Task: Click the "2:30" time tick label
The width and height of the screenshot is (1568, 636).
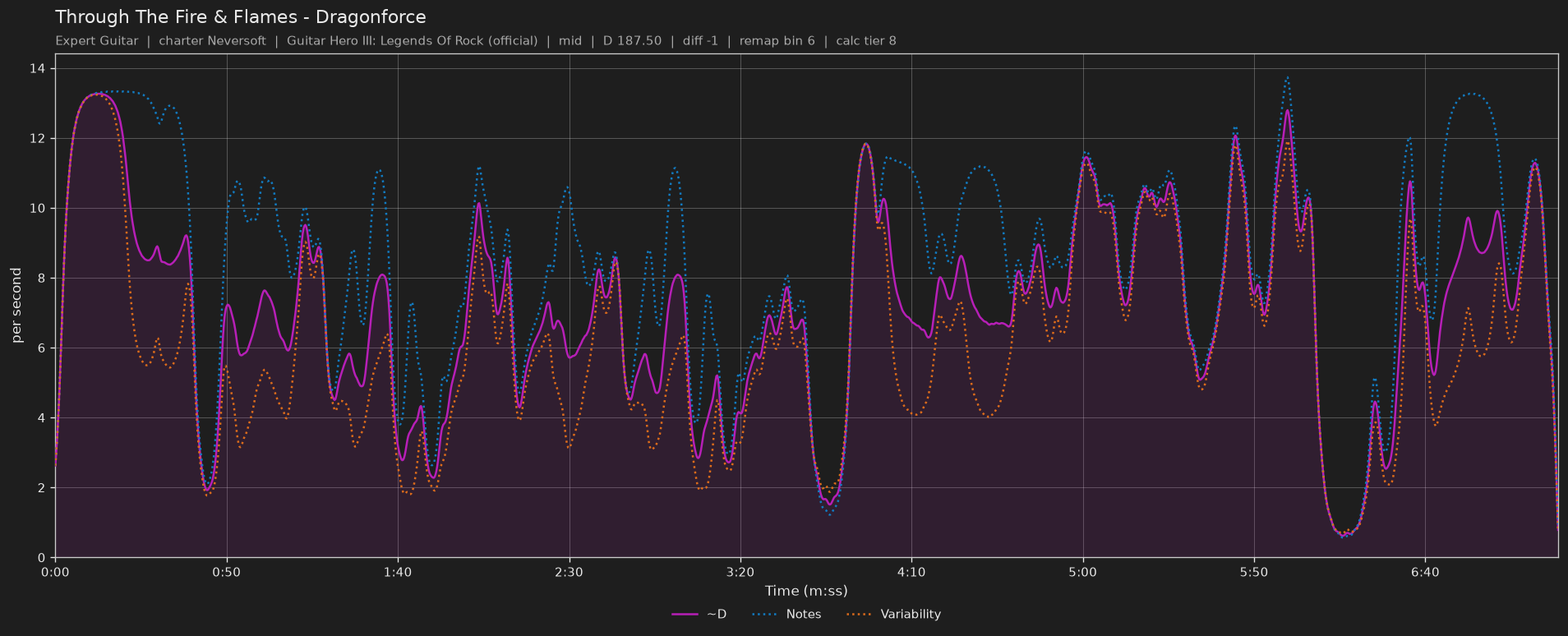Action: (x=569, y=573)
